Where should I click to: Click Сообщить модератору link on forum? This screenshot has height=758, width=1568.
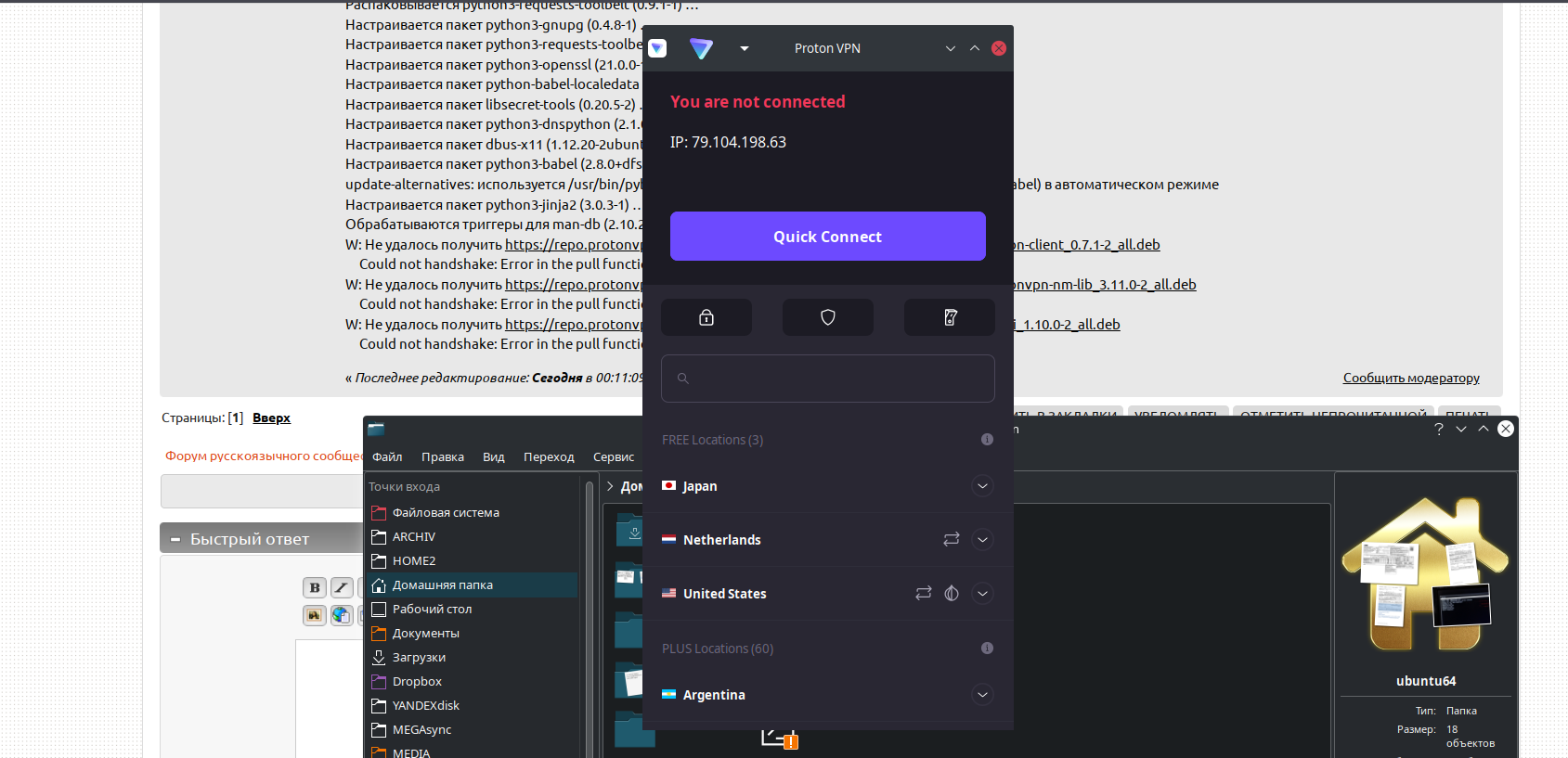tap(1411, 378)
